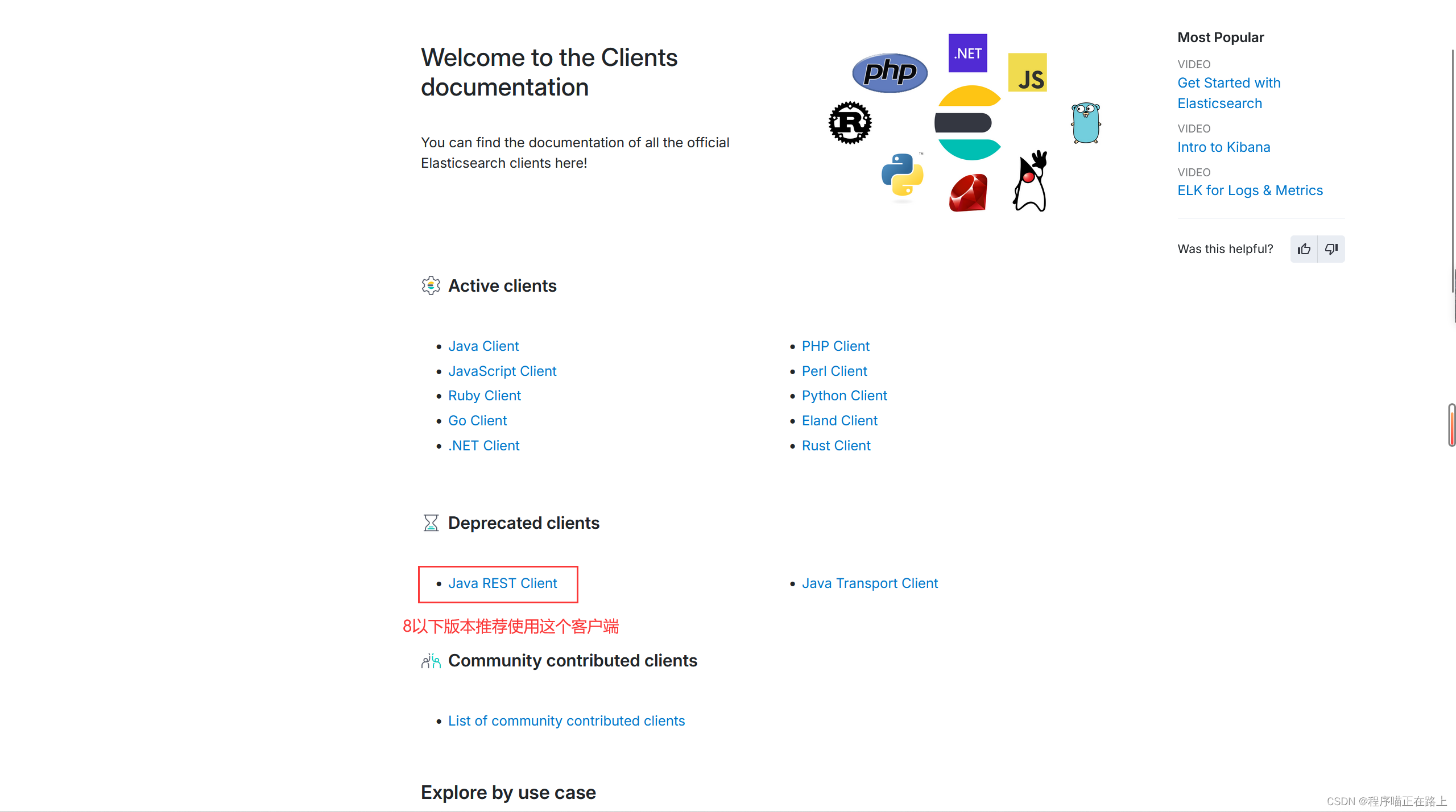Open List of community contributed clients

point(566,721)
